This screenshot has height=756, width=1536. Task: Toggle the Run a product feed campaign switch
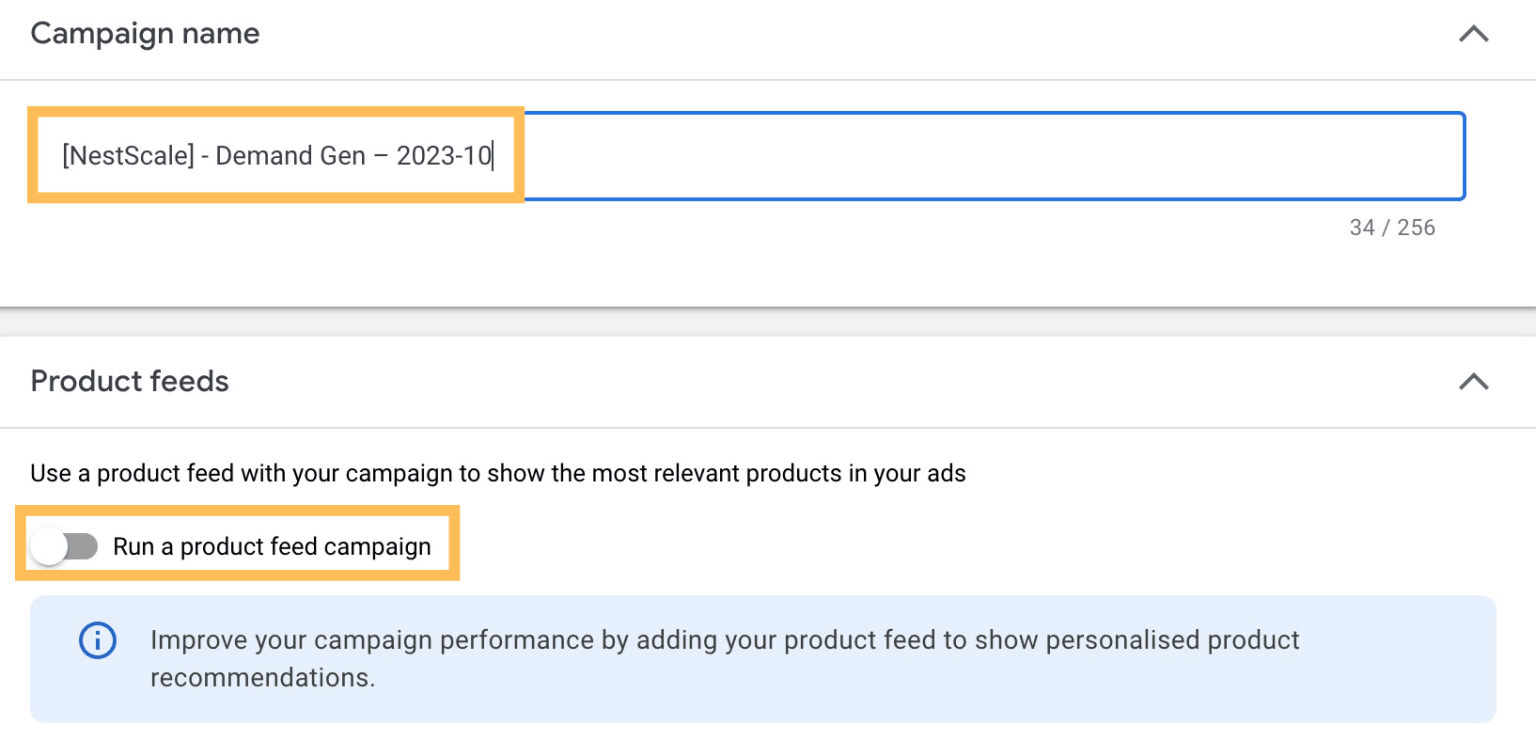click(x=64, y=546)
